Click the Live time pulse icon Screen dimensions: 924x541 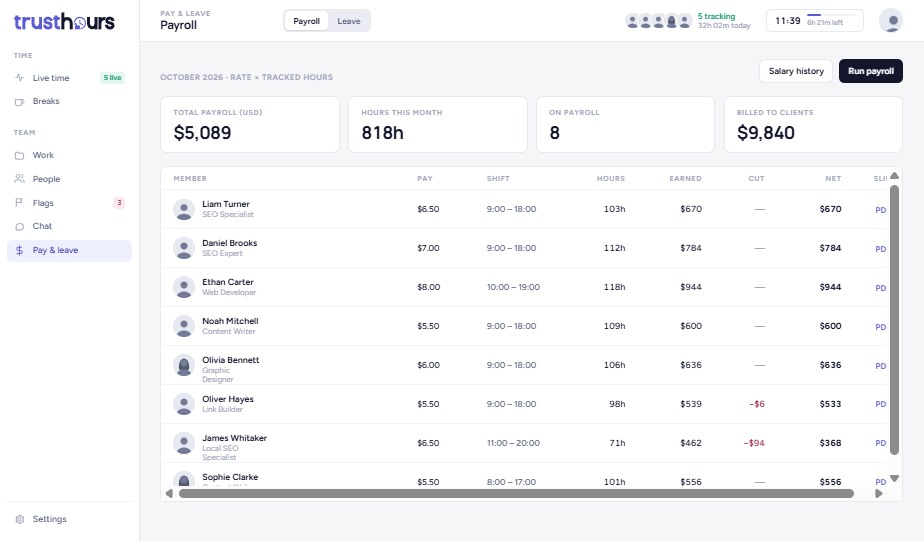pyautogui.click(x=19, y=78)
